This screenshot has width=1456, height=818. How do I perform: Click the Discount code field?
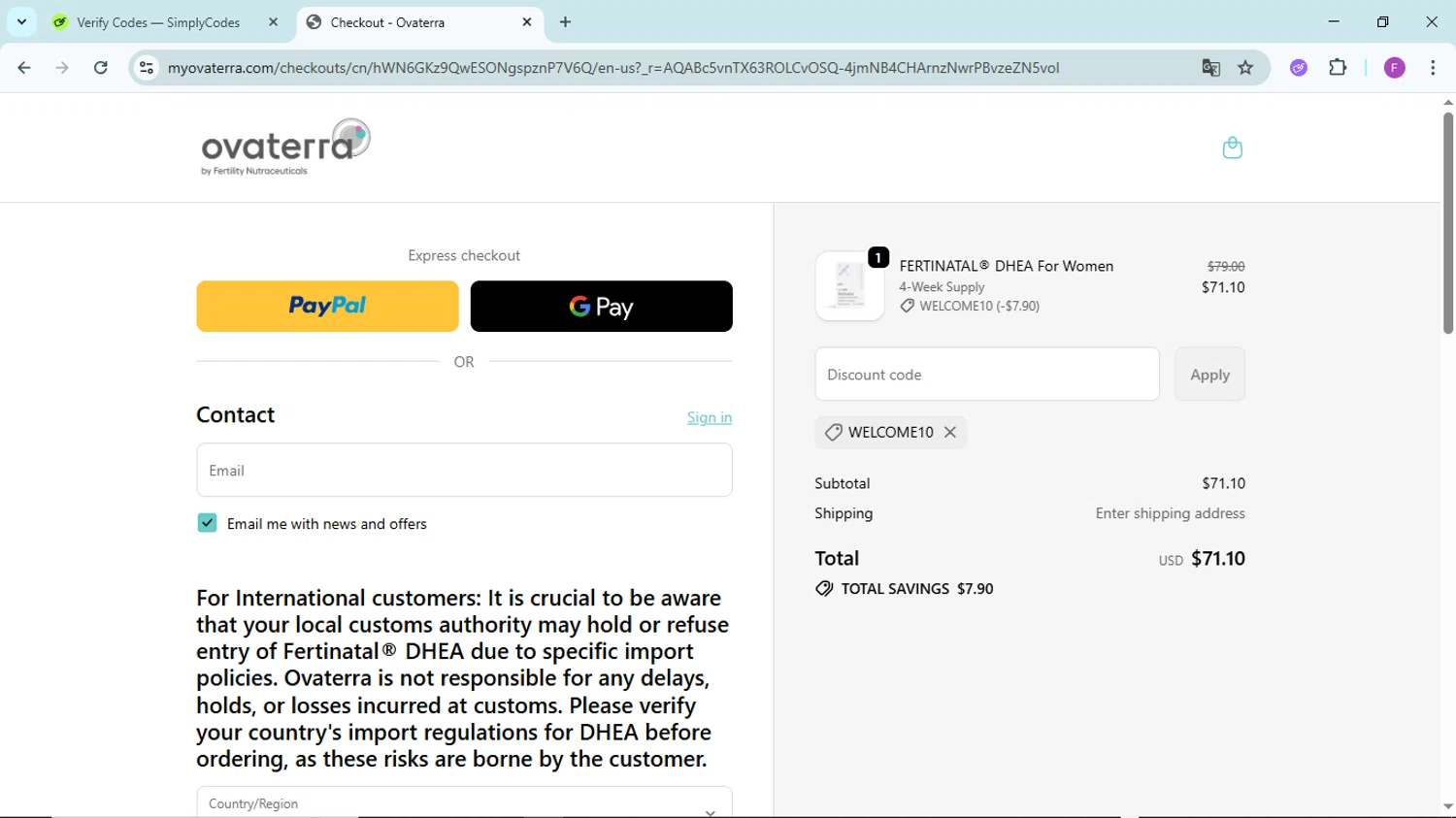(x=987, y=375)
